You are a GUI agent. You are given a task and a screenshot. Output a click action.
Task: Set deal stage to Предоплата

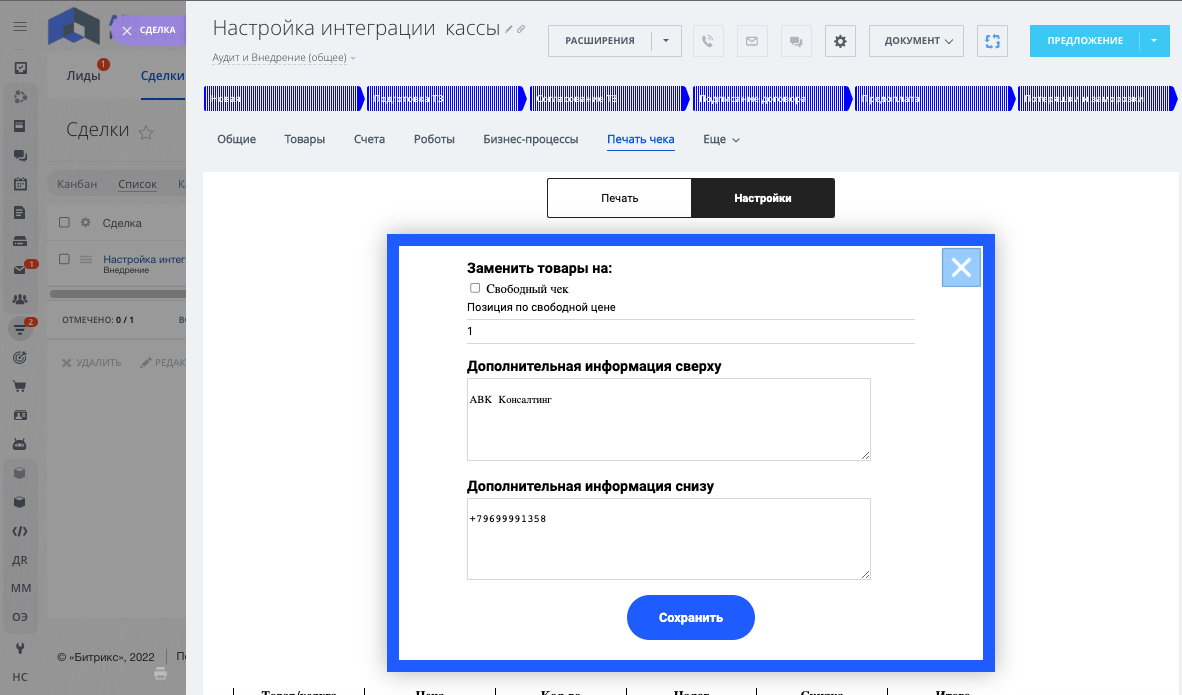[x=935, y=99]
